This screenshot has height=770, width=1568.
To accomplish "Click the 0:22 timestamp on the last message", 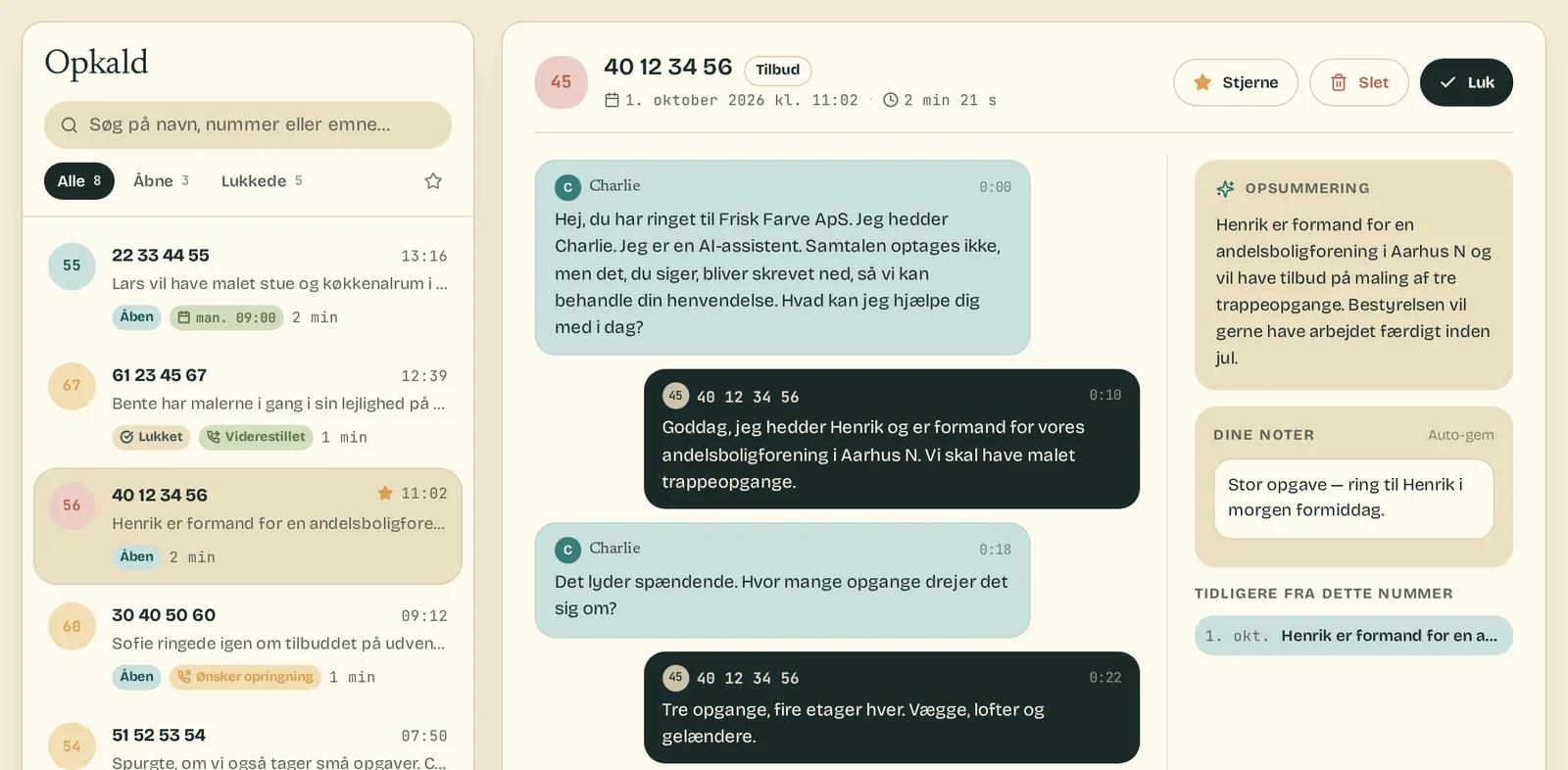I will click(1104, 678).
